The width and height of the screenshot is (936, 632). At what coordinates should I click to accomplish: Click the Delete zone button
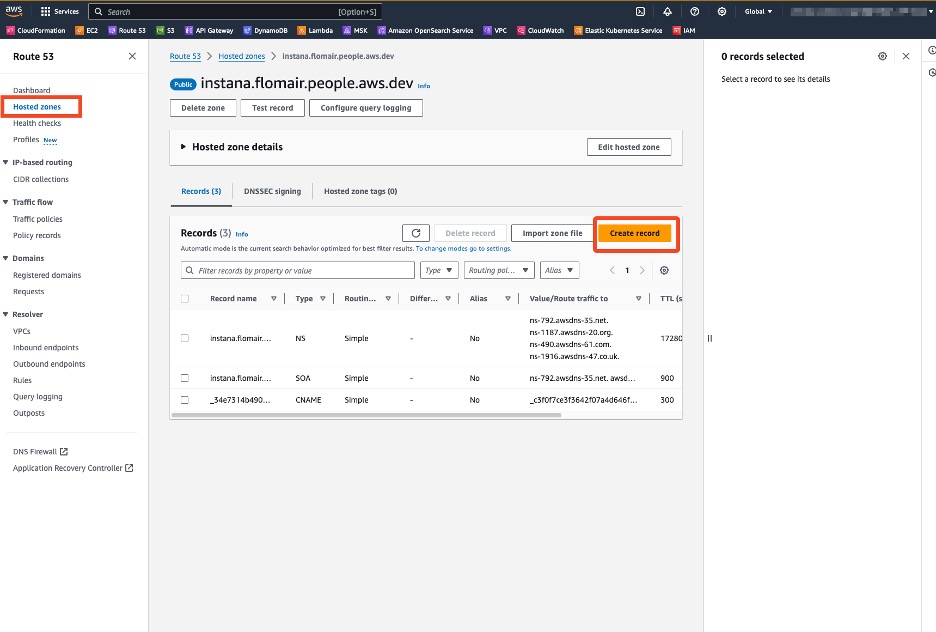203,108
